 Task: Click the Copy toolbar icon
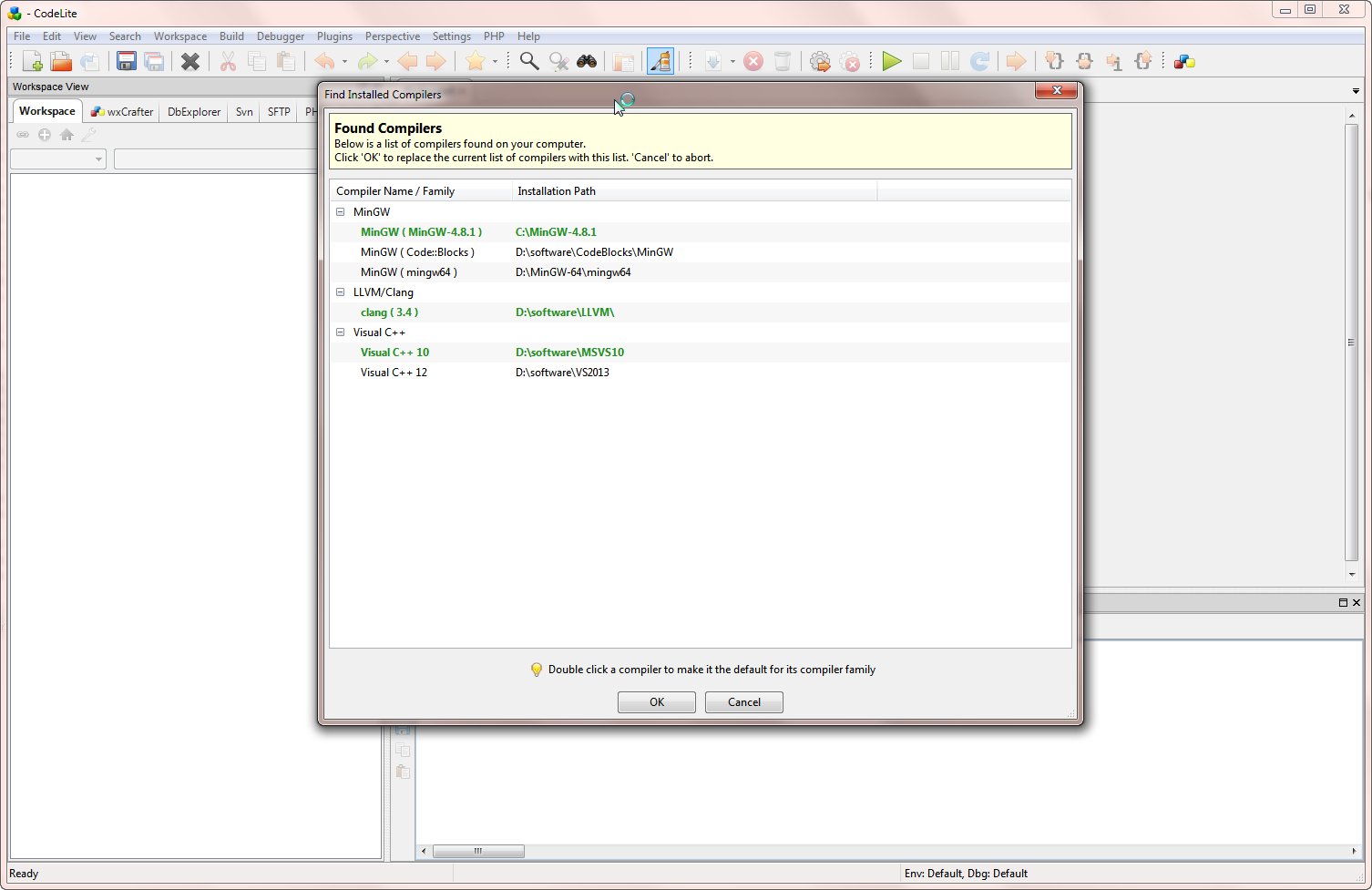coord(257,61)
